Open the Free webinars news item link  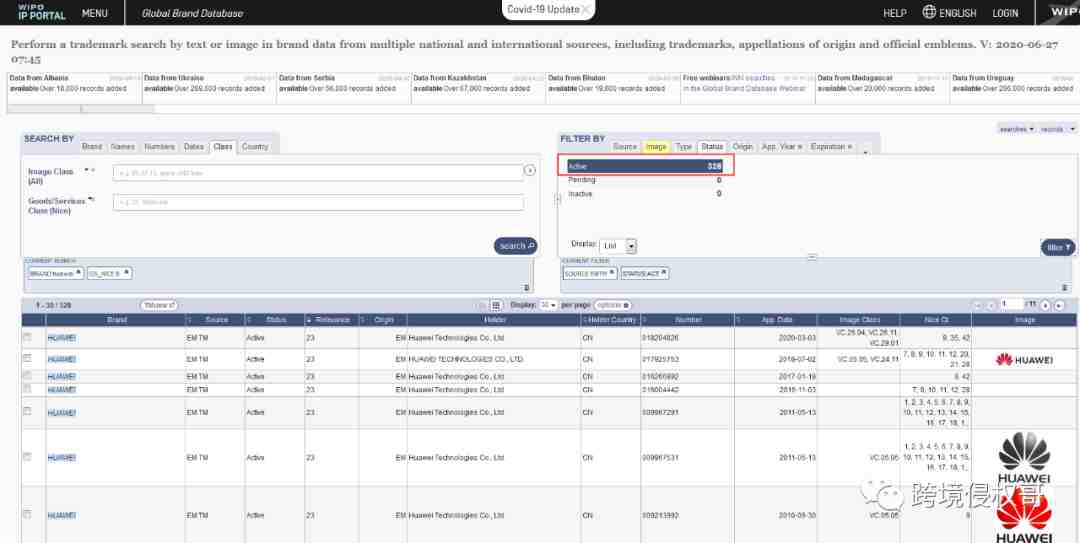coord(745,83)
